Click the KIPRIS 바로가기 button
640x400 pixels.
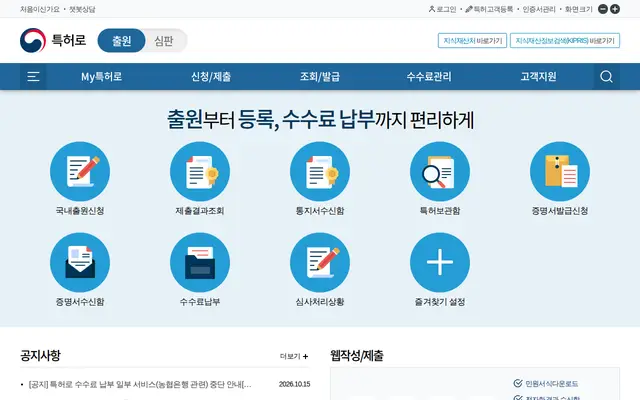[x=565, y=40]
